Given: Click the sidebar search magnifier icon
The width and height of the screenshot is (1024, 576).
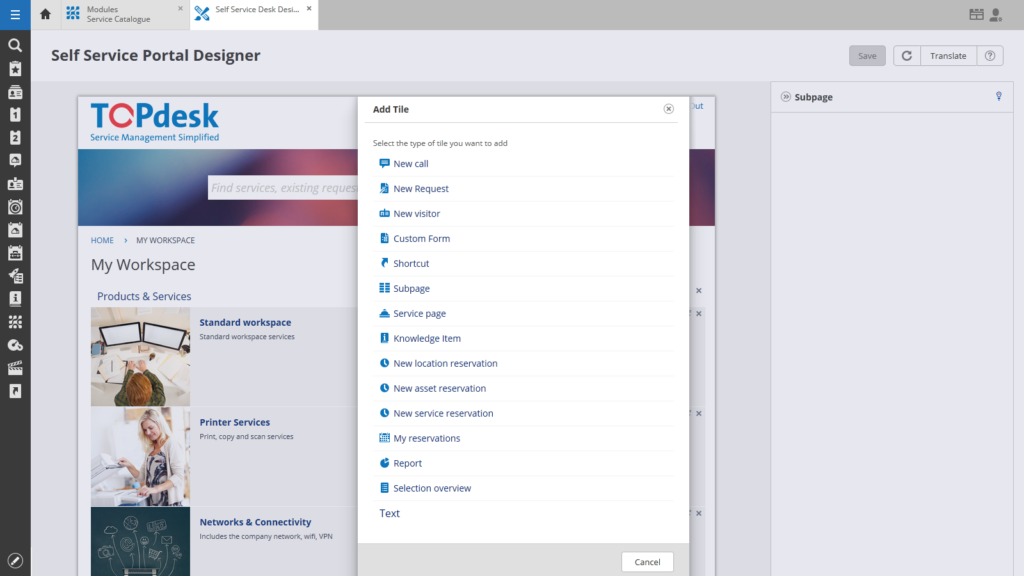Looking at the screenshot, I should (15, 45).
